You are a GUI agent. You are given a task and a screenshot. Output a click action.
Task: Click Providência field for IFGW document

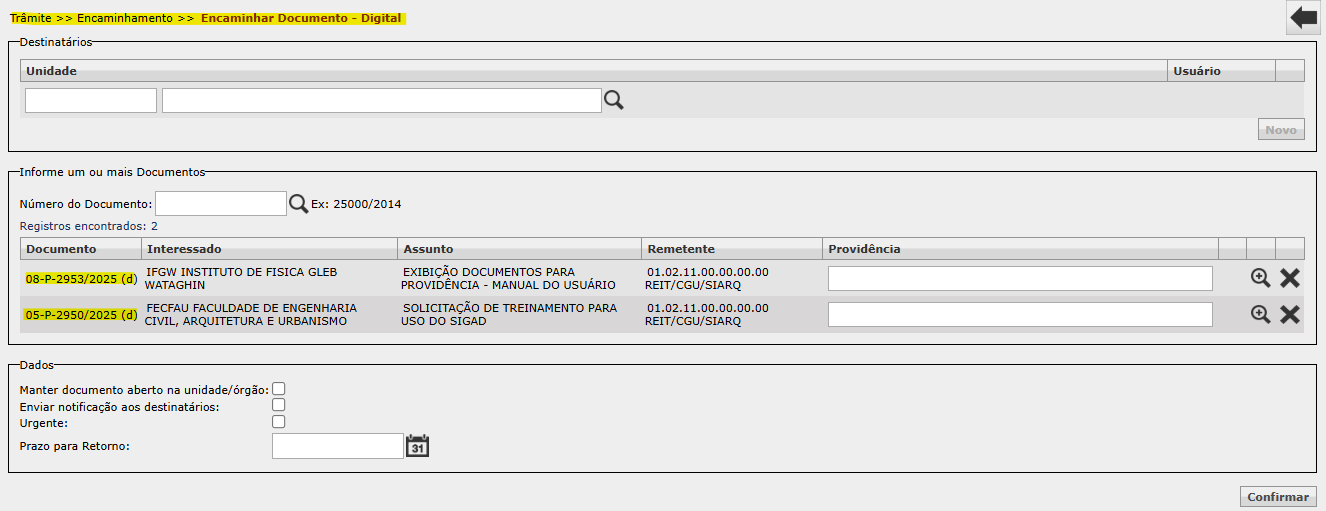click(1020, 279)
